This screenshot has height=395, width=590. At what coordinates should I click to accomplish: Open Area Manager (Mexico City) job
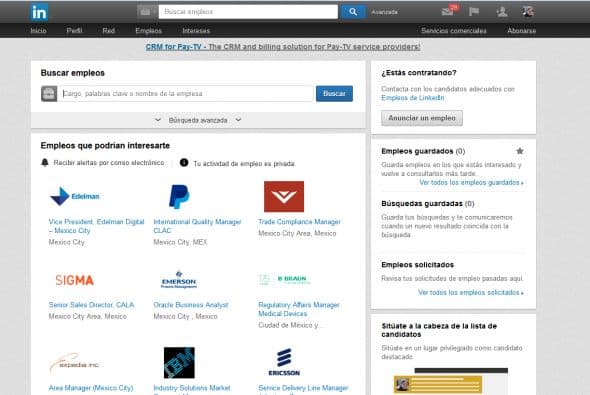click(x=91, y=388)
